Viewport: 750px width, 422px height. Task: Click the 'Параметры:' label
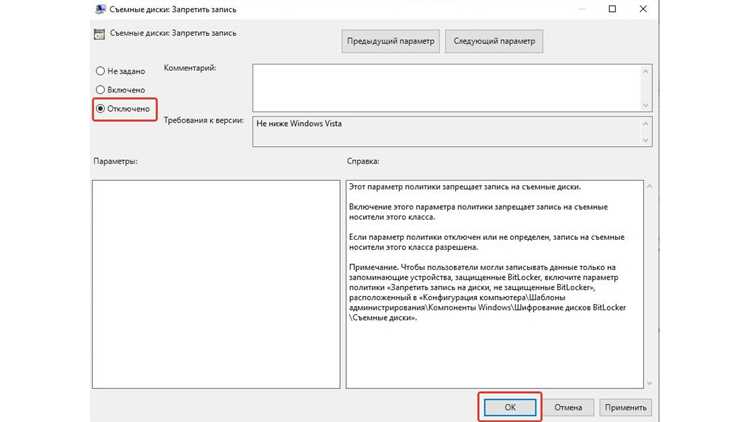coord(115,161)
